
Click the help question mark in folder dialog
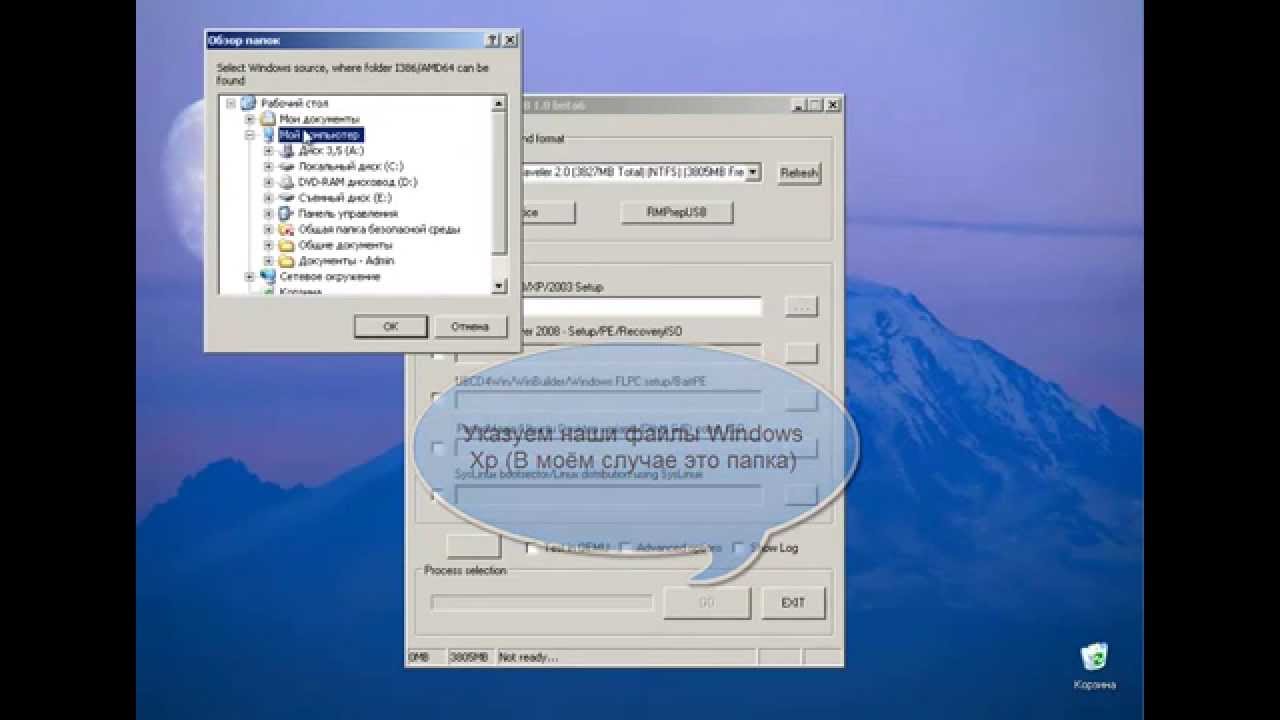tap(492, 40)
